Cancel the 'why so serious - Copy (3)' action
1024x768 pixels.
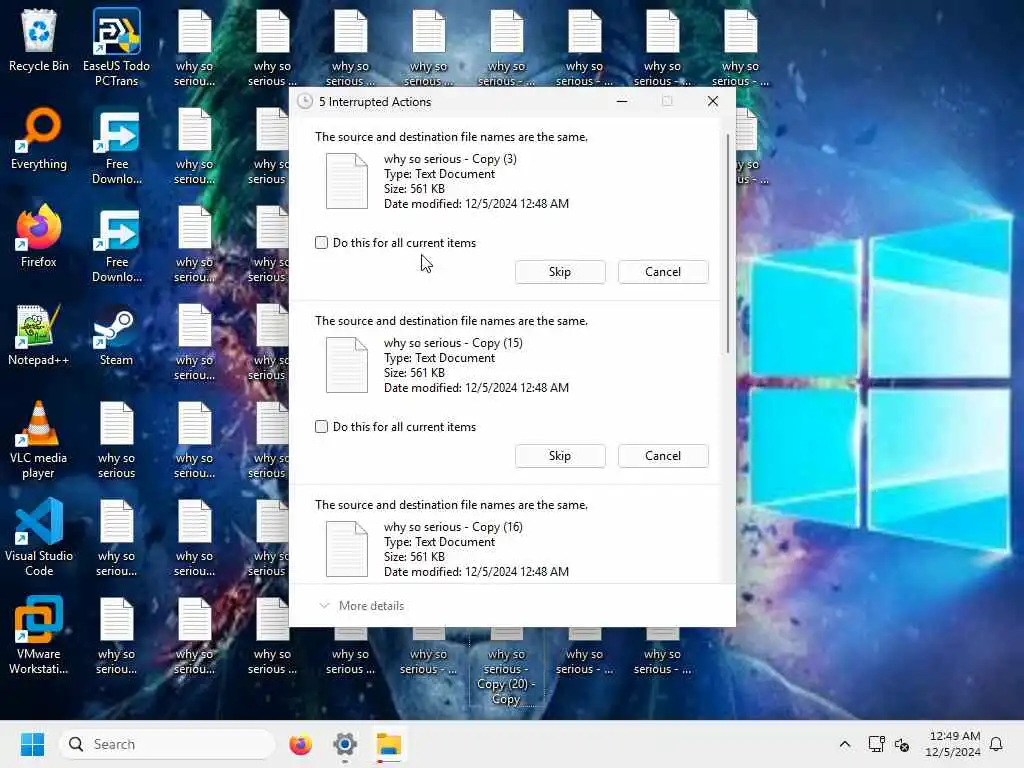[x=663, y=272]
